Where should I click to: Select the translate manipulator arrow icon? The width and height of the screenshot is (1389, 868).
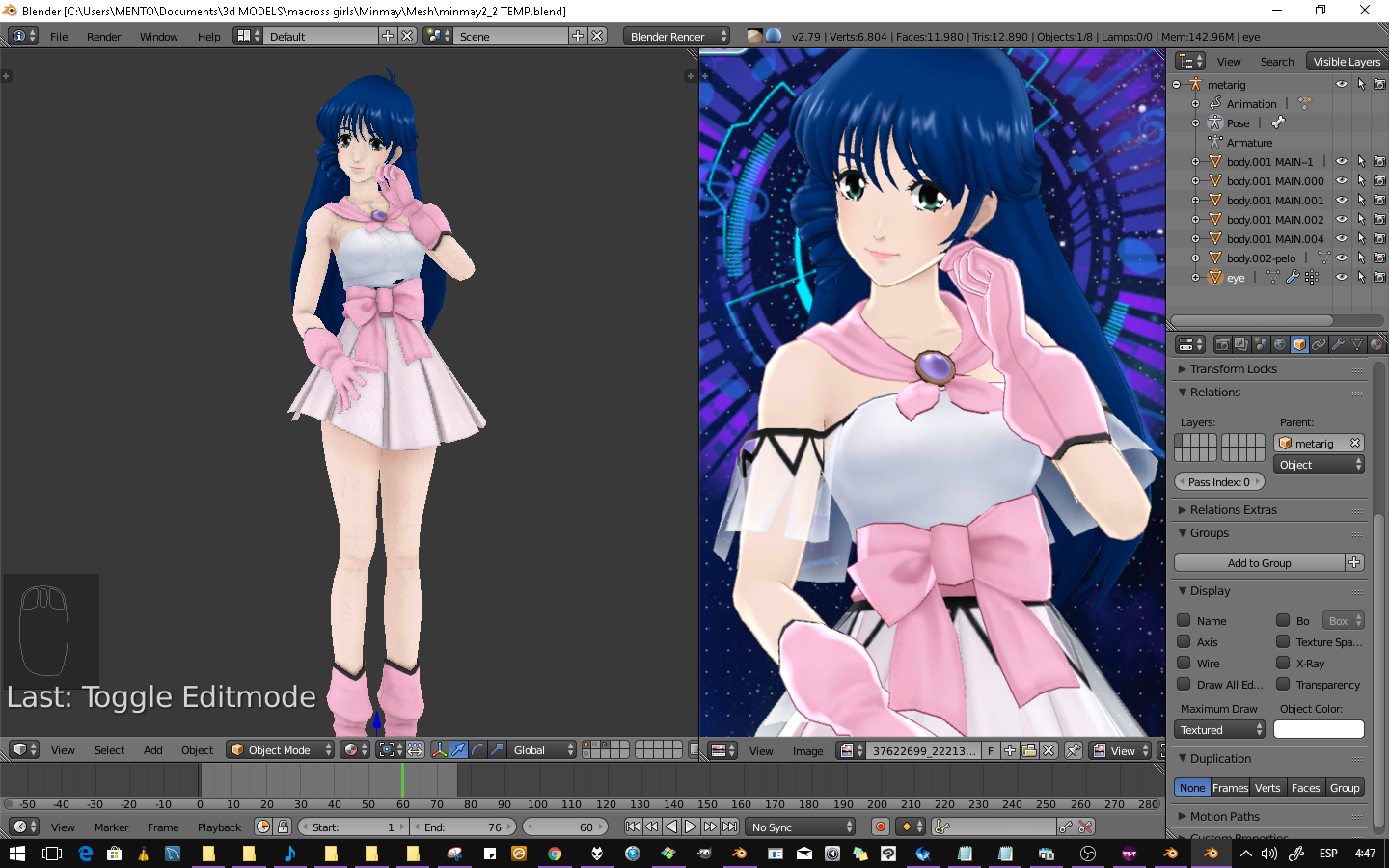(x=459, y=749)
